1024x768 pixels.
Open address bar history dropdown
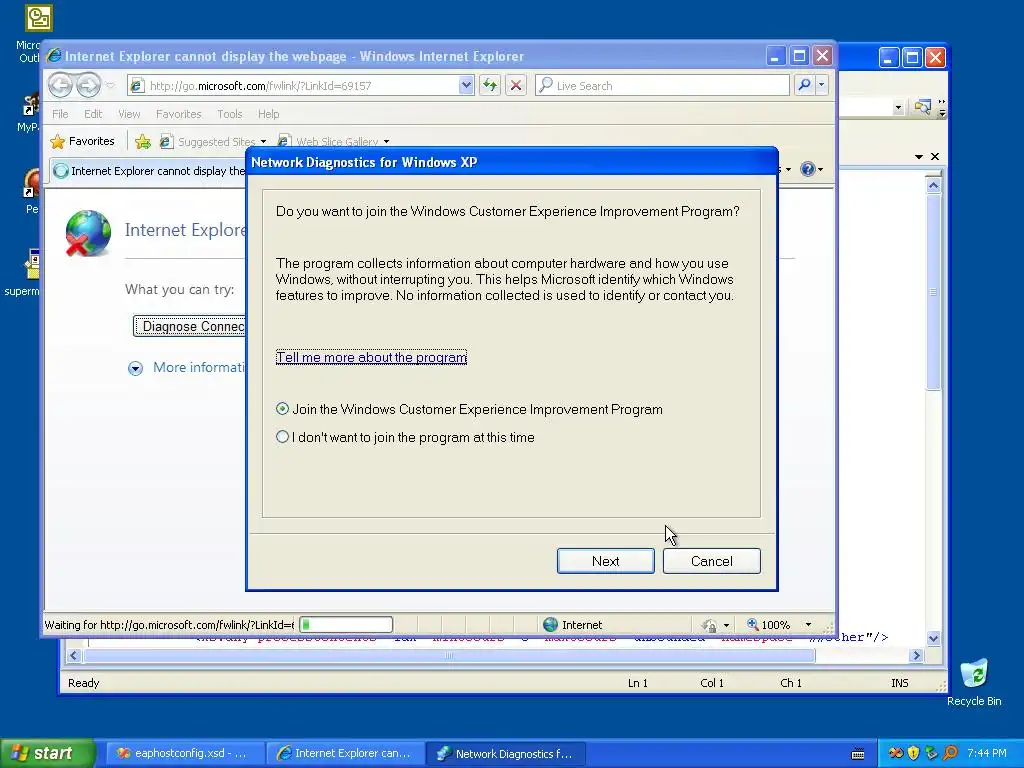coord(466,86)
